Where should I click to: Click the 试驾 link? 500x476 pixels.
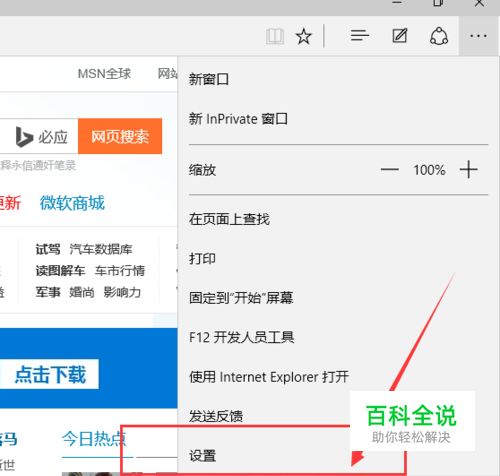[x=48, y=249]
